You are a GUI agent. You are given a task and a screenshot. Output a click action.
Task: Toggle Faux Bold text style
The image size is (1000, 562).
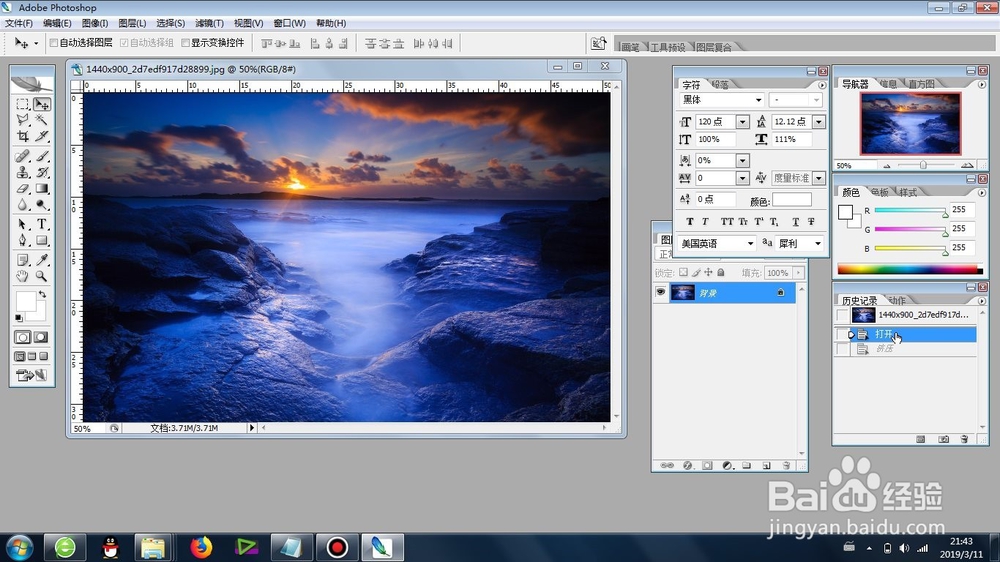click(x=689, y=221)
